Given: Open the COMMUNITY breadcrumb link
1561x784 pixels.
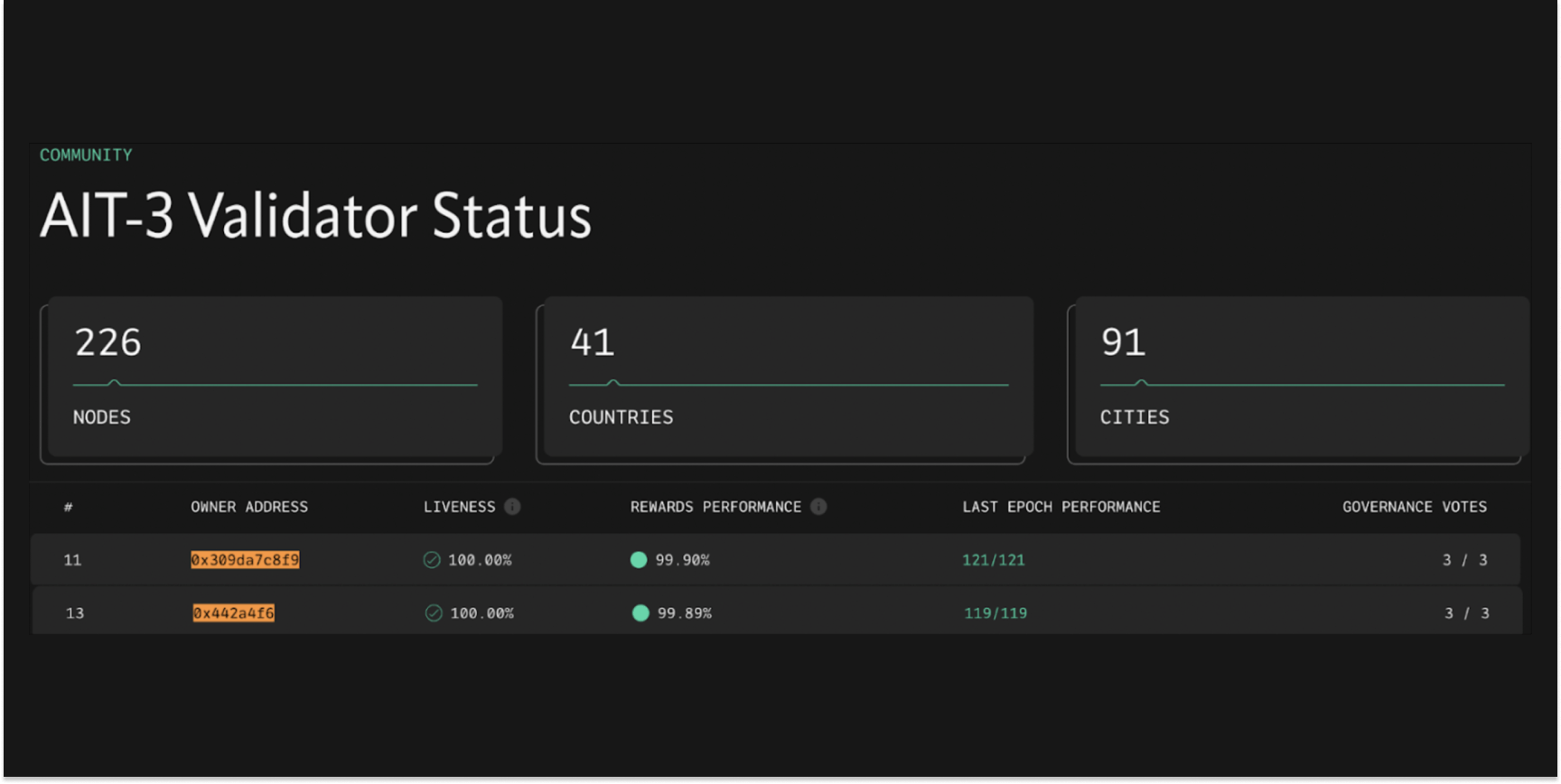Looking at the screenshot, I should [86, 155].
